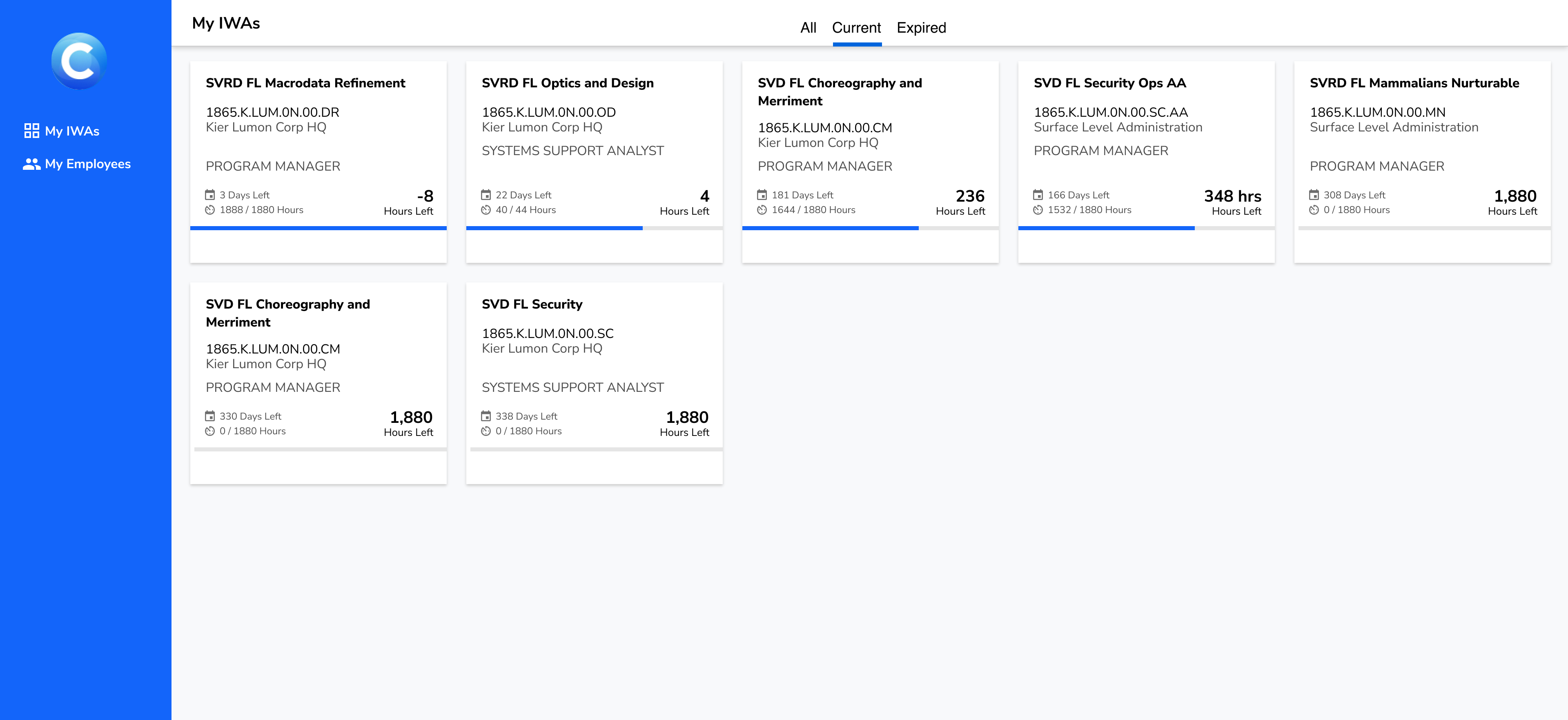Click the grid icon beside My IWAs
This screenshot has width=1568, height=720.
click(32, 130)
